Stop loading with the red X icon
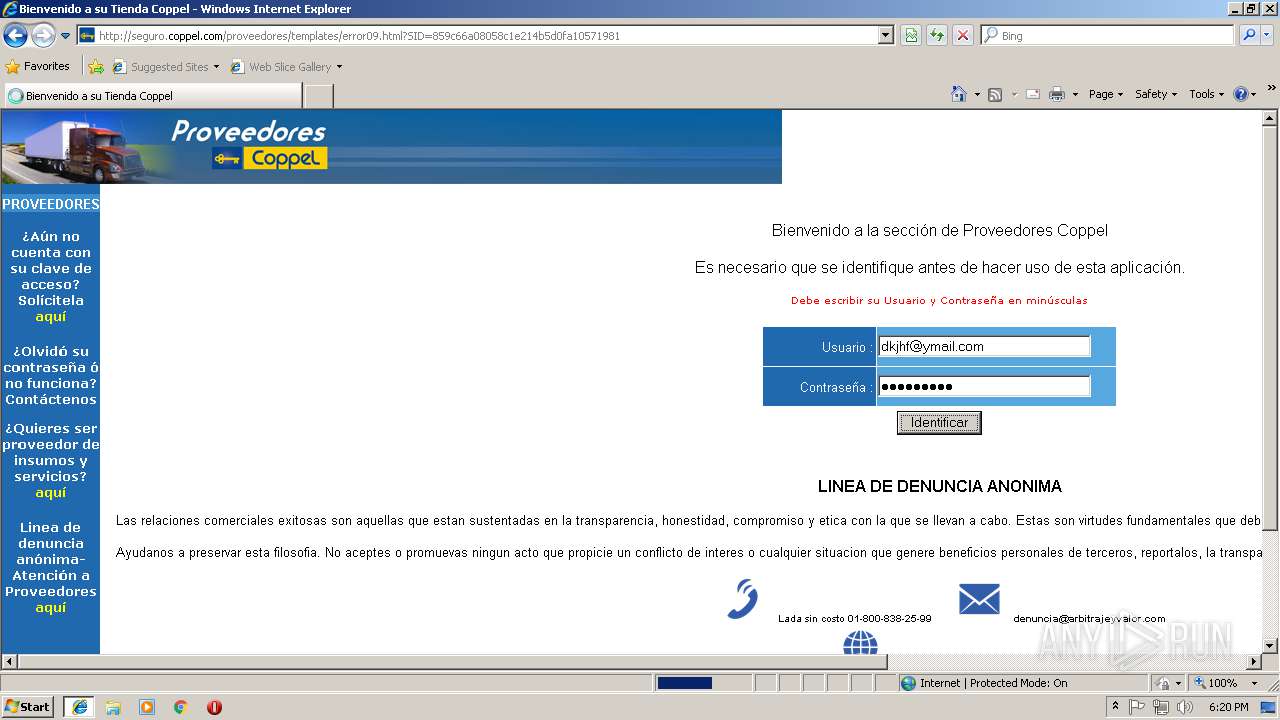 coord(963,36)
